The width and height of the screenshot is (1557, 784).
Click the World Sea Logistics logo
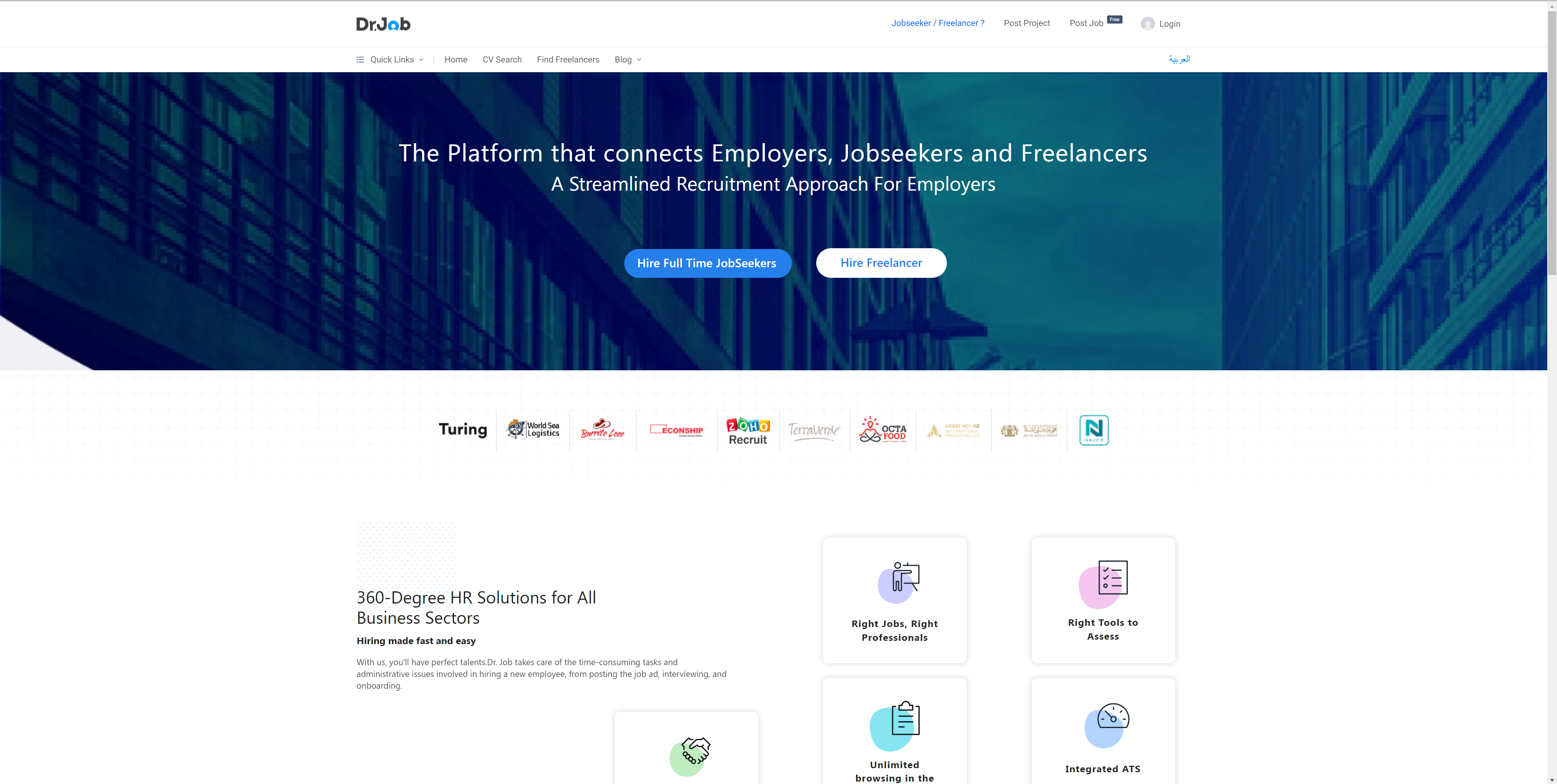533,430
